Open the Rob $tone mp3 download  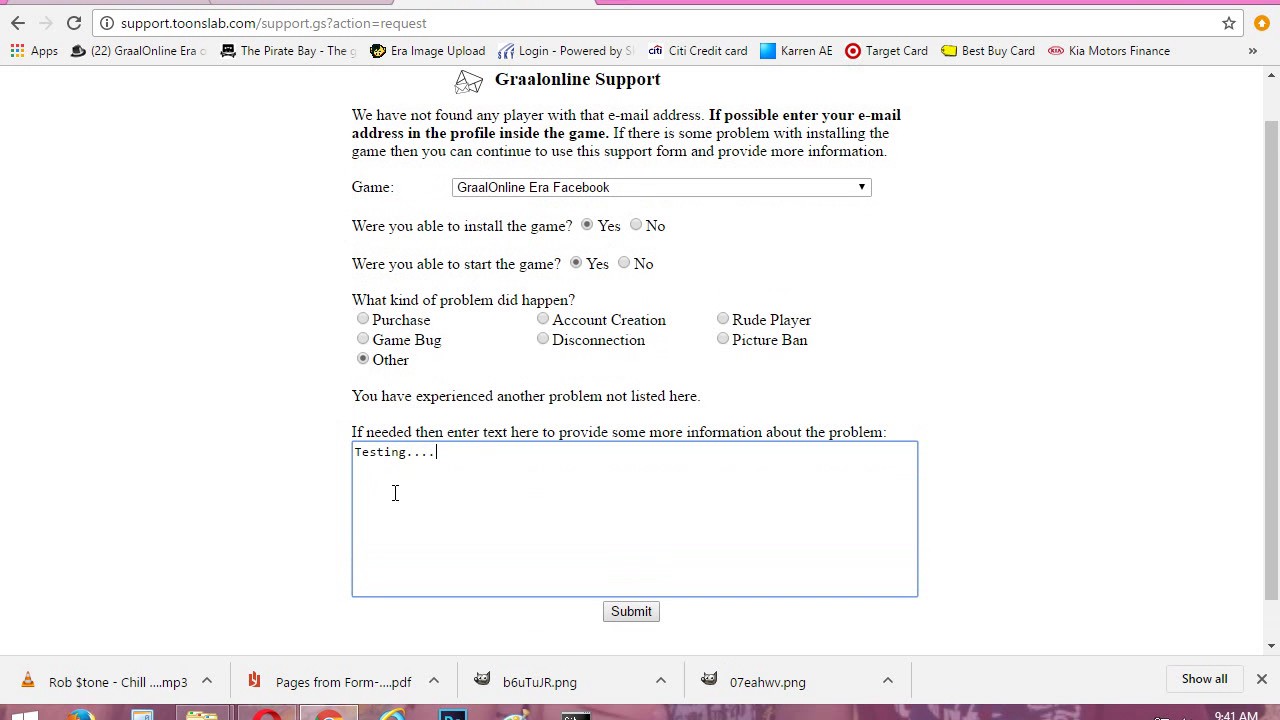pyautogui.click(x=105, y=682)
